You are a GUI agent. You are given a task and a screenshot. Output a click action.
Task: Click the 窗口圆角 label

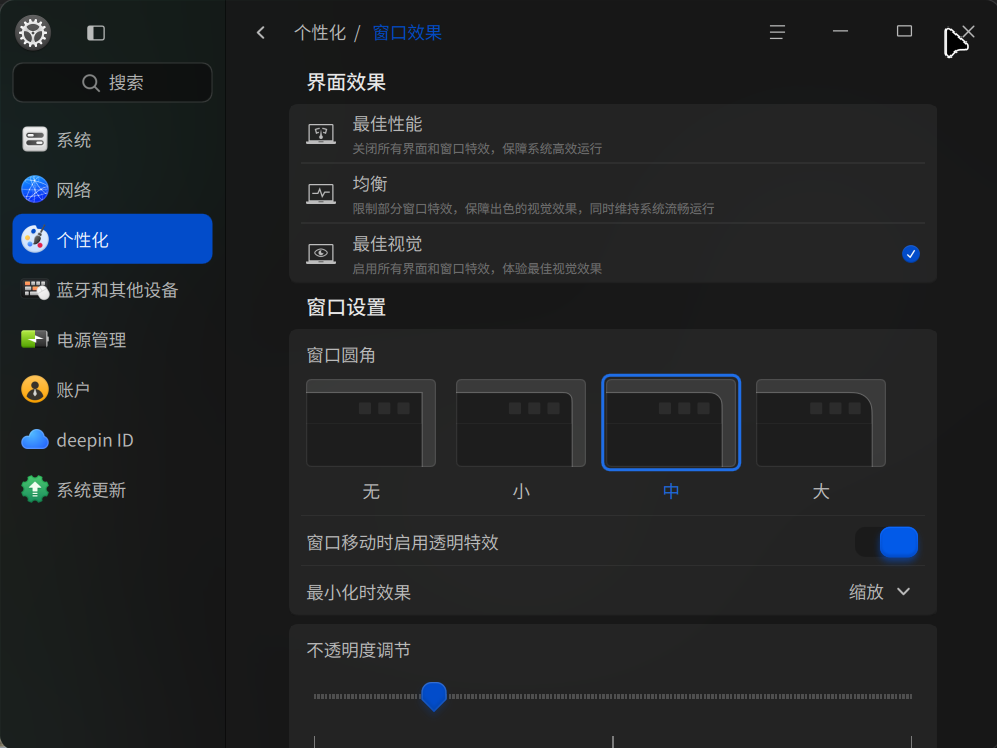pyautogui.click(x=341, y=355)
